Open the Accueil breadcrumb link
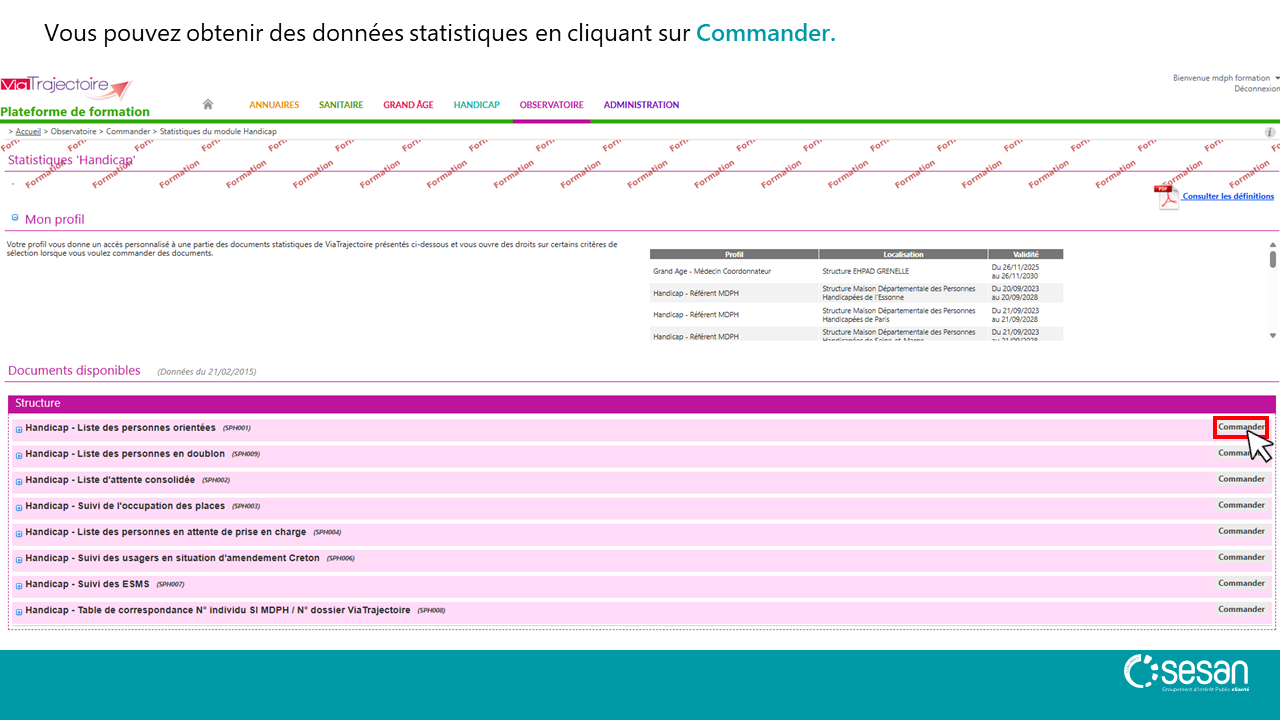The image size is (1280, 720). click(28, 132)
